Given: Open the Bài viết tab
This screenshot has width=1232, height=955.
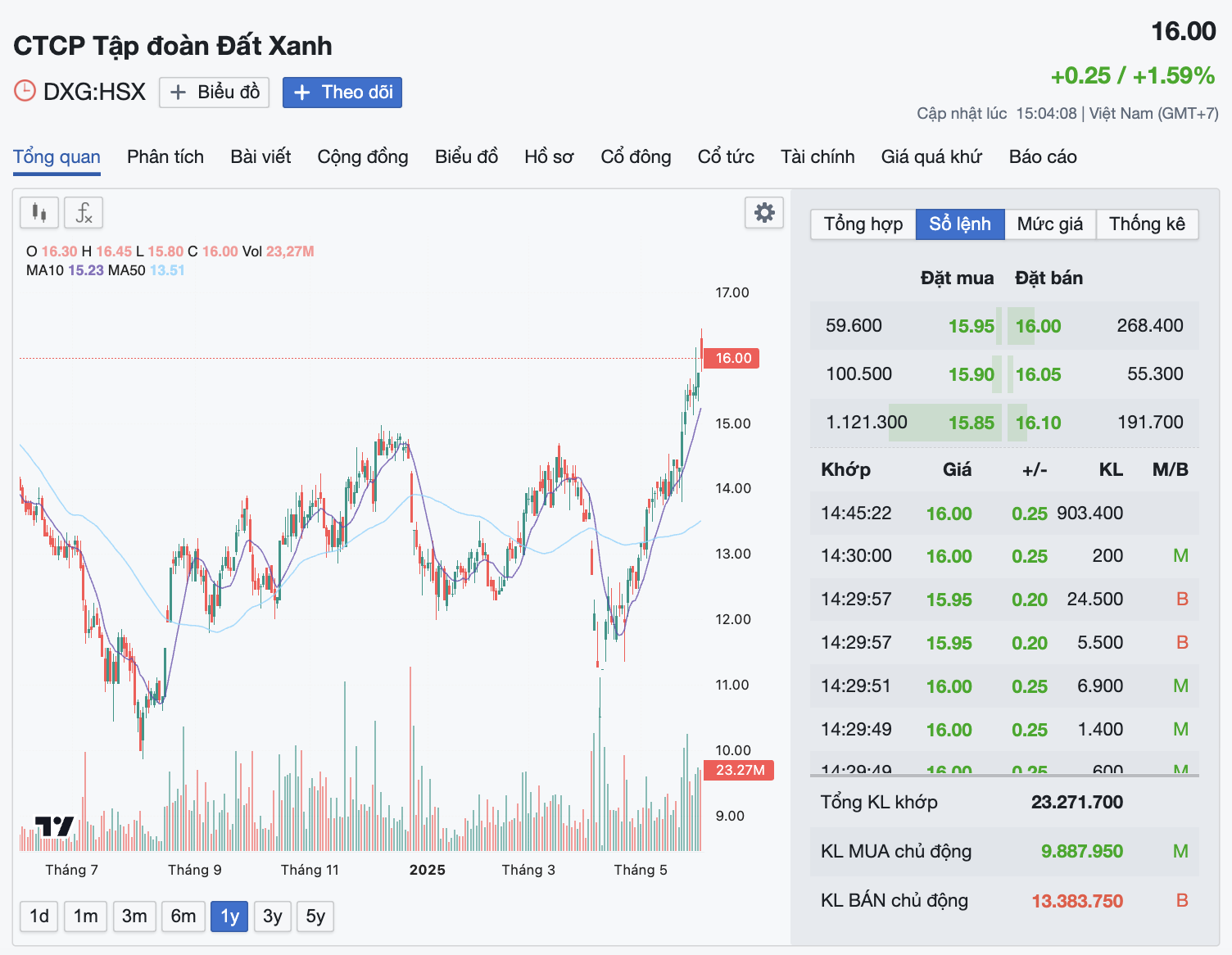Looking at the screenshot, I should click(260, 156).
